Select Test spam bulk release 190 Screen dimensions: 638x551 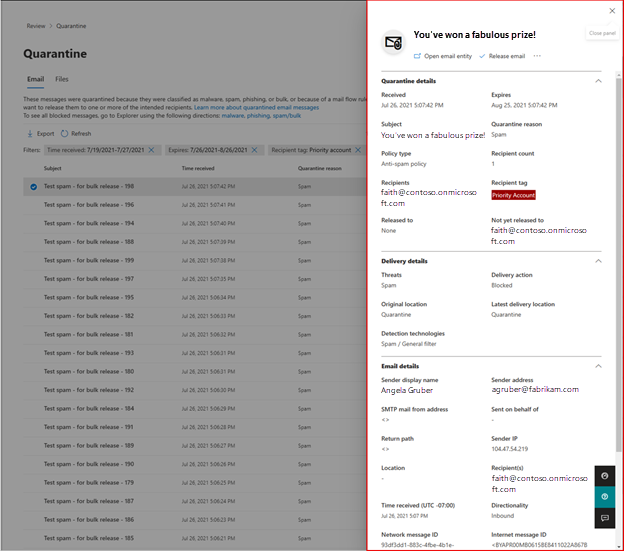click(x=194, y=464)
